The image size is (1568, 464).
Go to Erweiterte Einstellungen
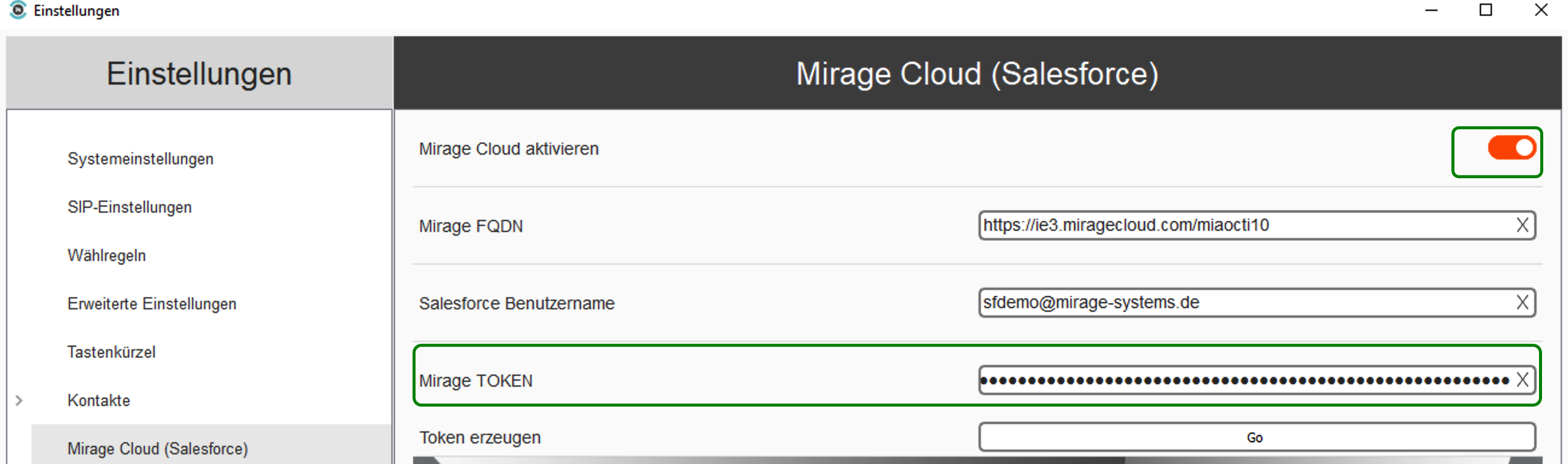[x=152, y=304]
